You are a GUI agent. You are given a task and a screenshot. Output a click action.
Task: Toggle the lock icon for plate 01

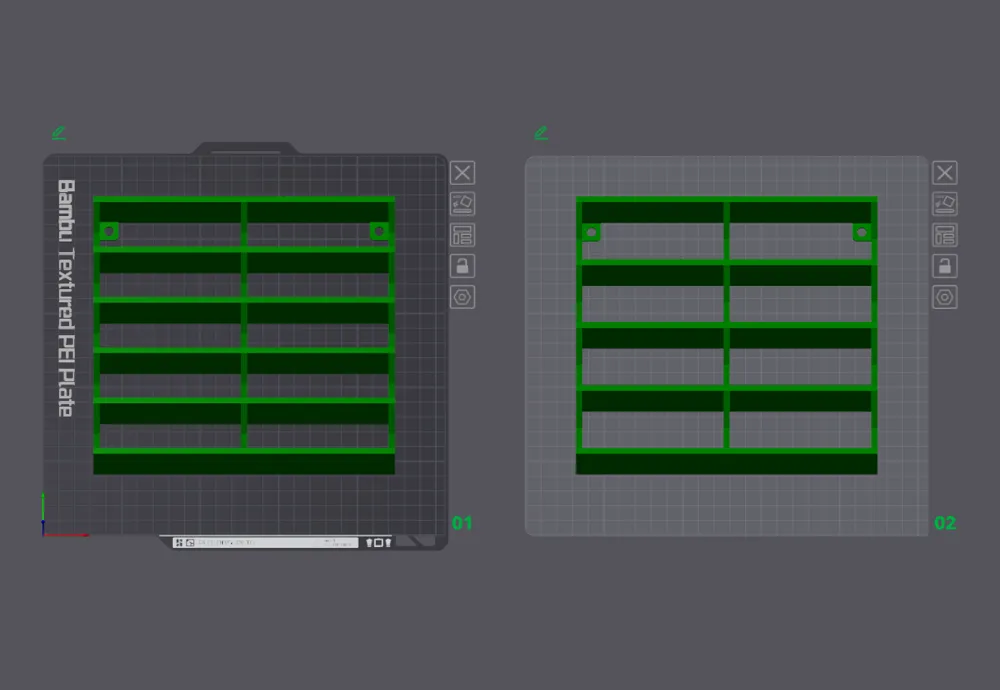pos(462,266)
